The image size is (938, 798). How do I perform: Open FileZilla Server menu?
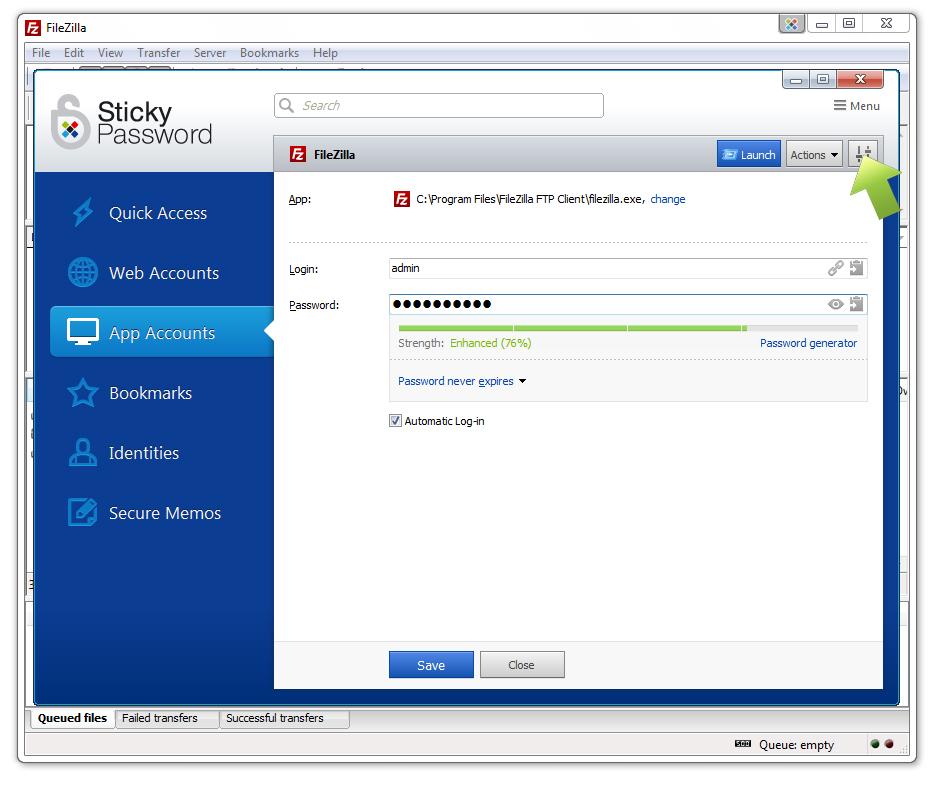[210, 53]
